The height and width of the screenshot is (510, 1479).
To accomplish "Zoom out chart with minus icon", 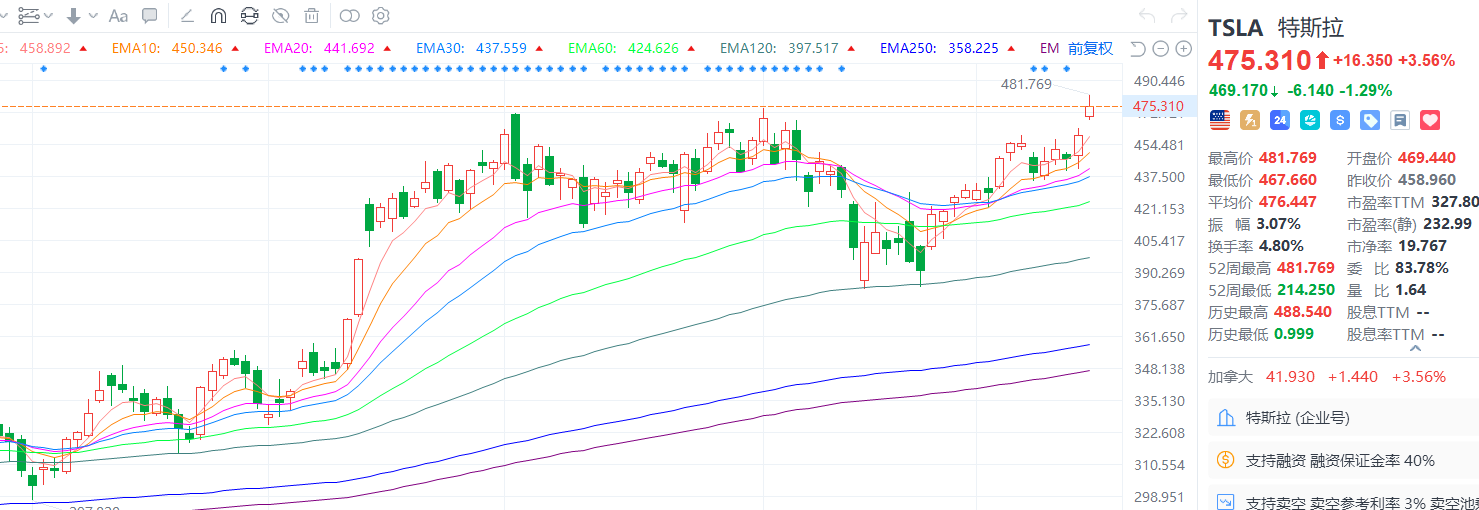I will click(1160, 48).
